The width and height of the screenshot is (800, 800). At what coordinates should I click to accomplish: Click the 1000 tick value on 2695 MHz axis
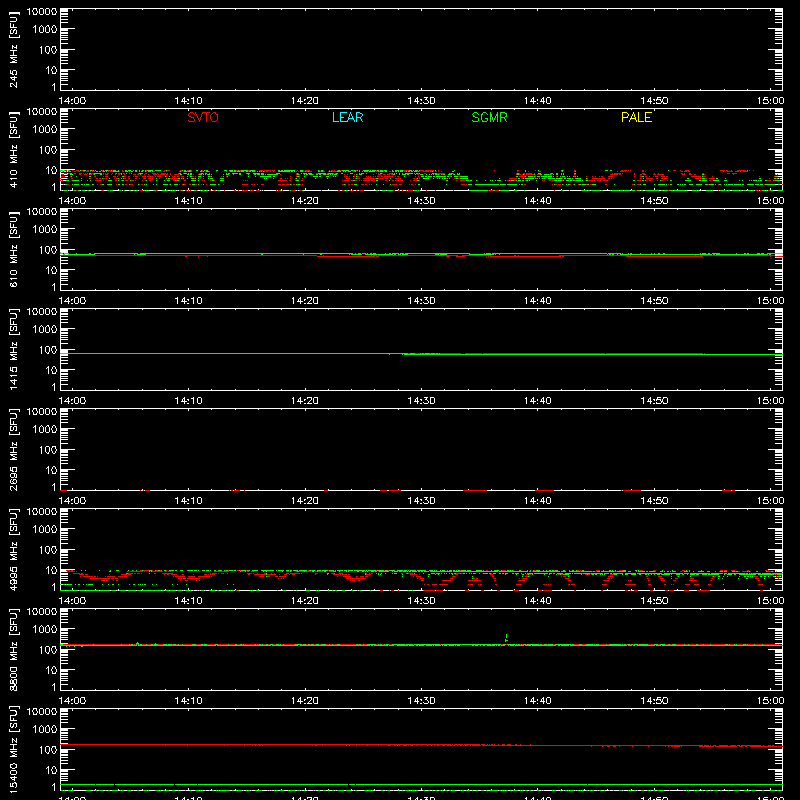[x=45, y=430]
